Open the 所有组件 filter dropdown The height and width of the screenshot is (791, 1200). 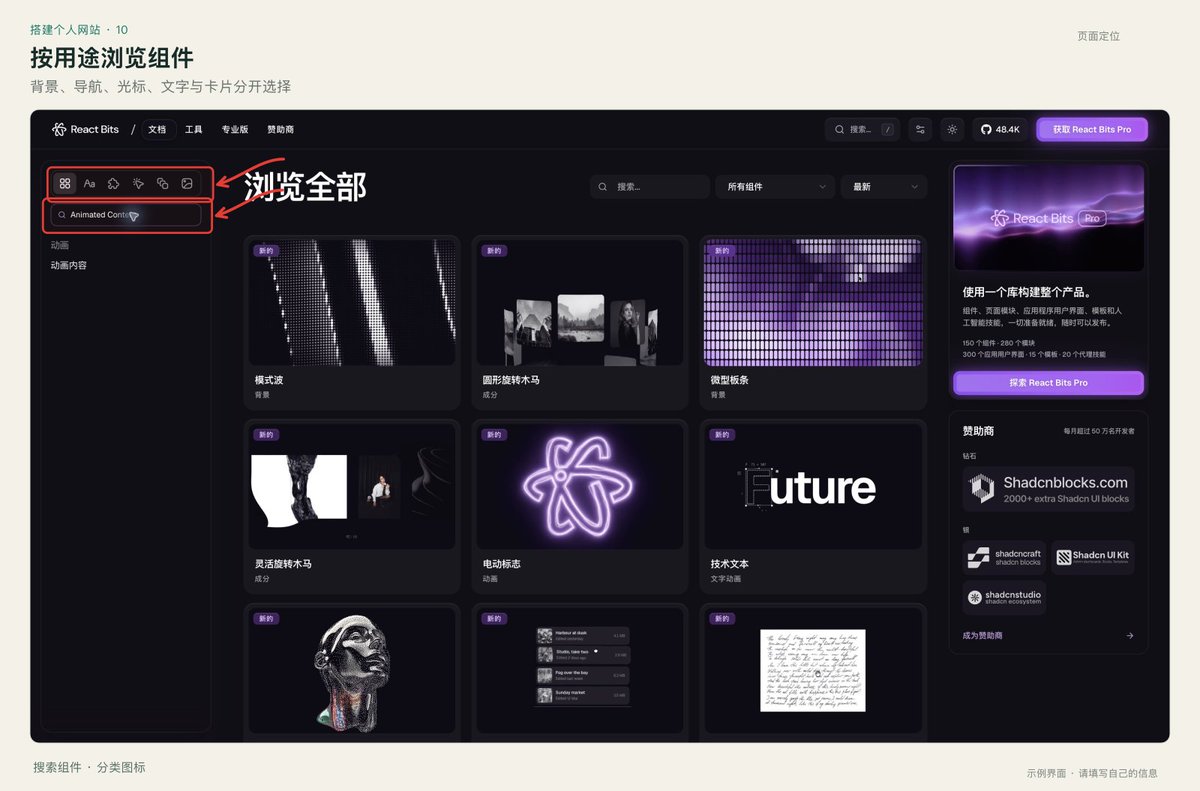[x=775, y=187]
